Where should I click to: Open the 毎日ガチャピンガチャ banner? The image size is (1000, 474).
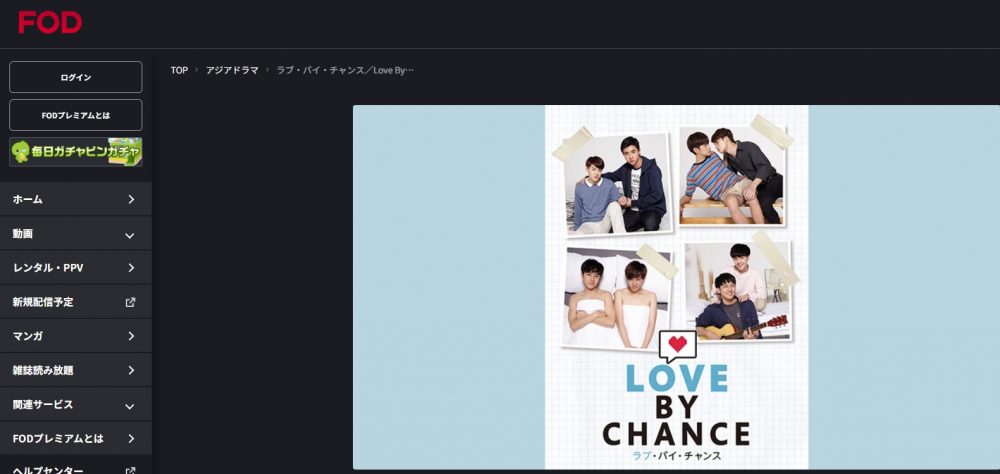(x=76, y=152)
